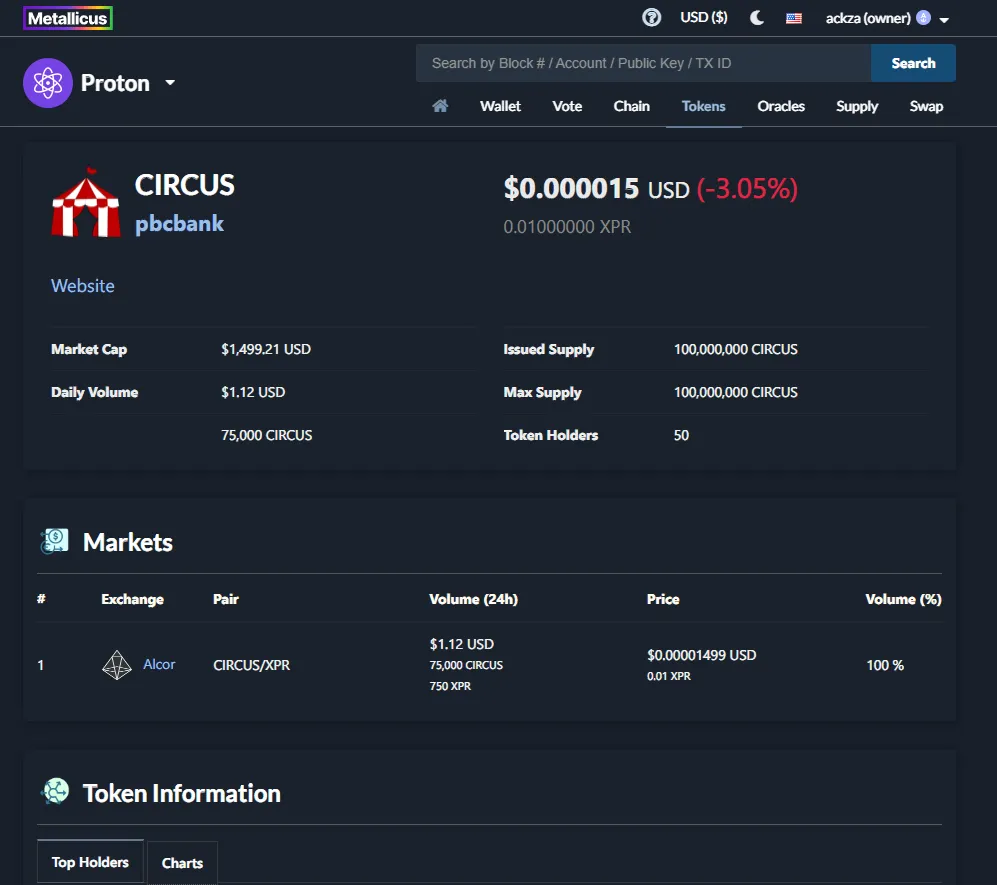Select the Markets section icon

click(55, 541)
